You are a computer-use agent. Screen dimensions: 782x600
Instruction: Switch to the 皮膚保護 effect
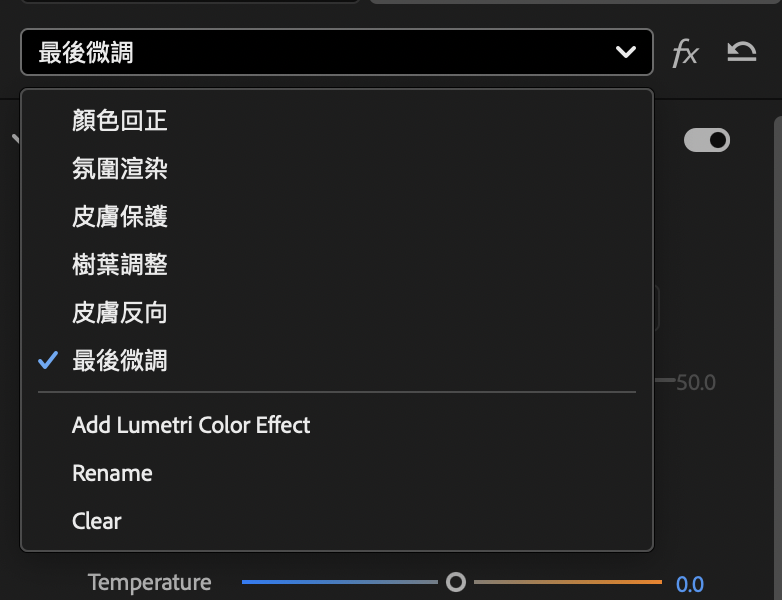click(x=120, y=217)
